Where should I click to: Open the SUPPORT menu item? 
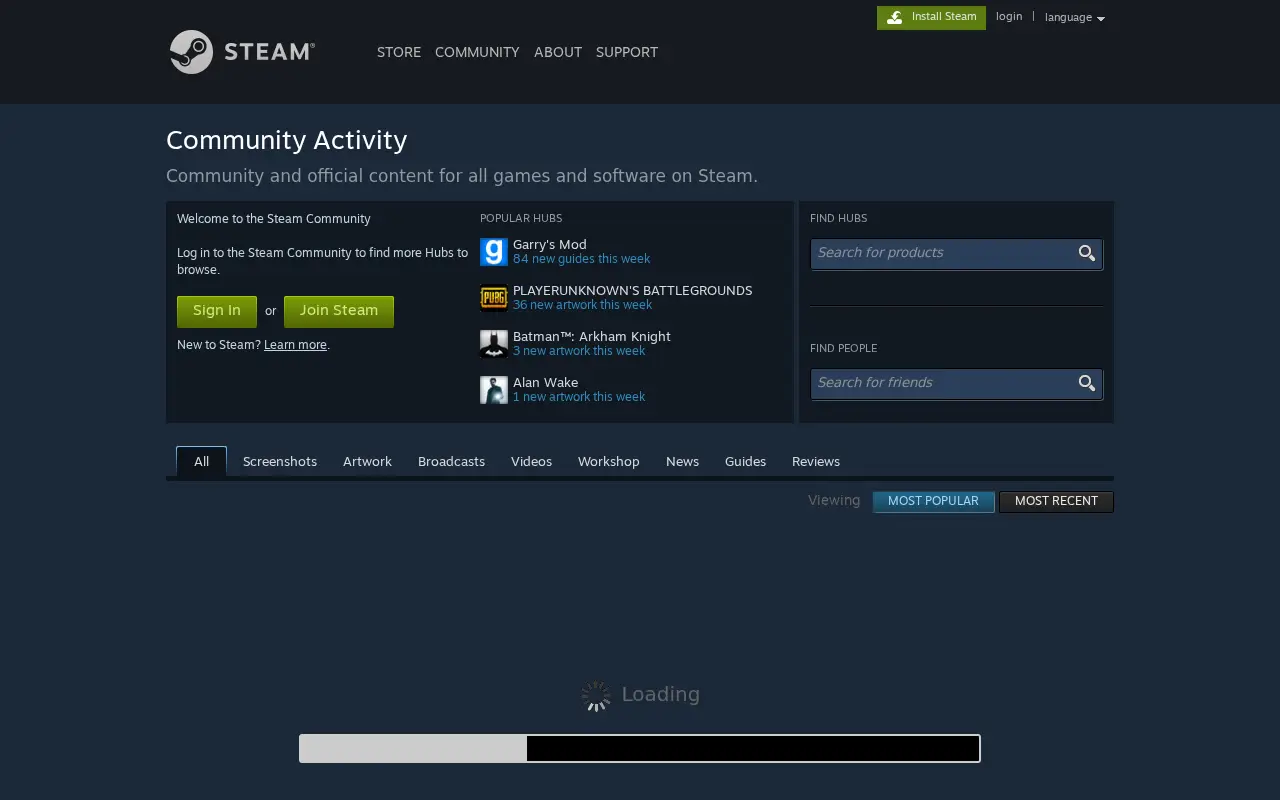coord(627,52)
